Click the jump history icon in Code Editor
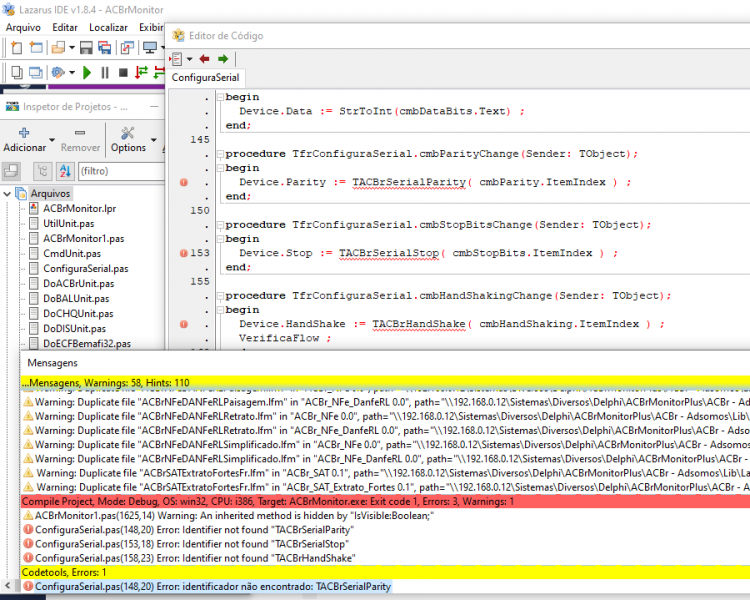 176,59
